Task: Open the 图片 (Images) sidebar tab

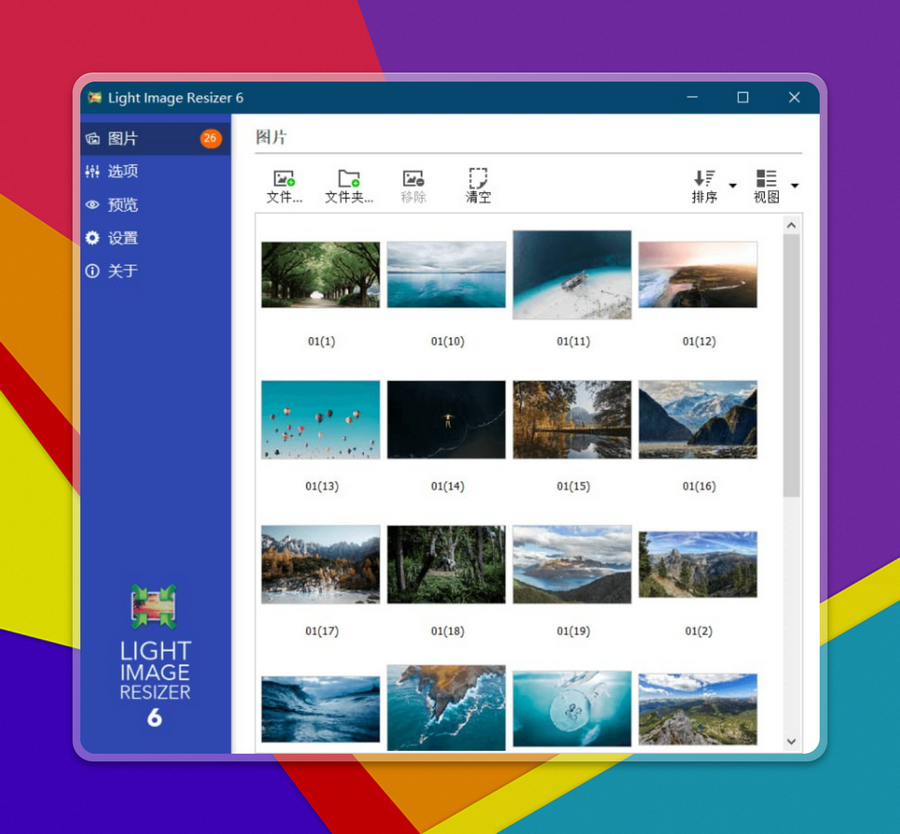Action: click(123, 139)
